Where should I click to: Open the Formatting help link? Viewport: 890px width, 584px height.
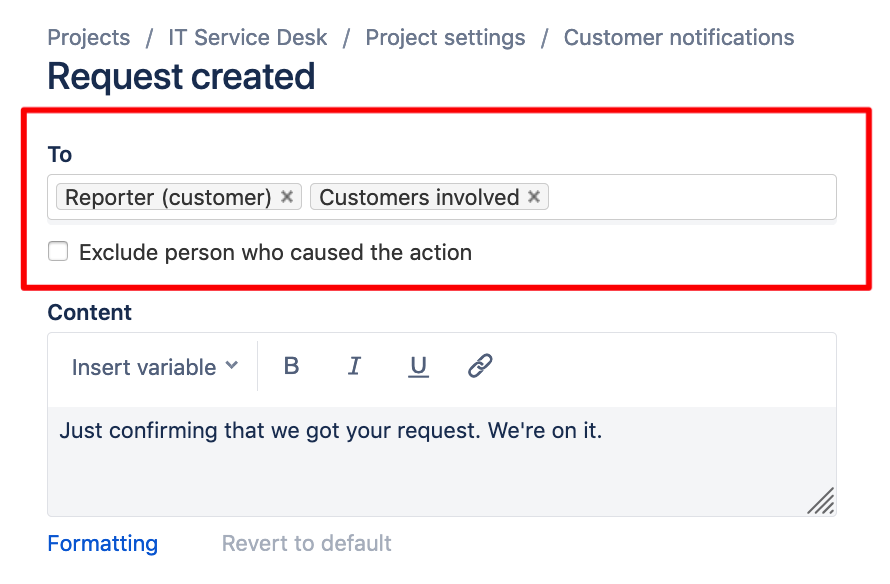click(x=103, y=544)
